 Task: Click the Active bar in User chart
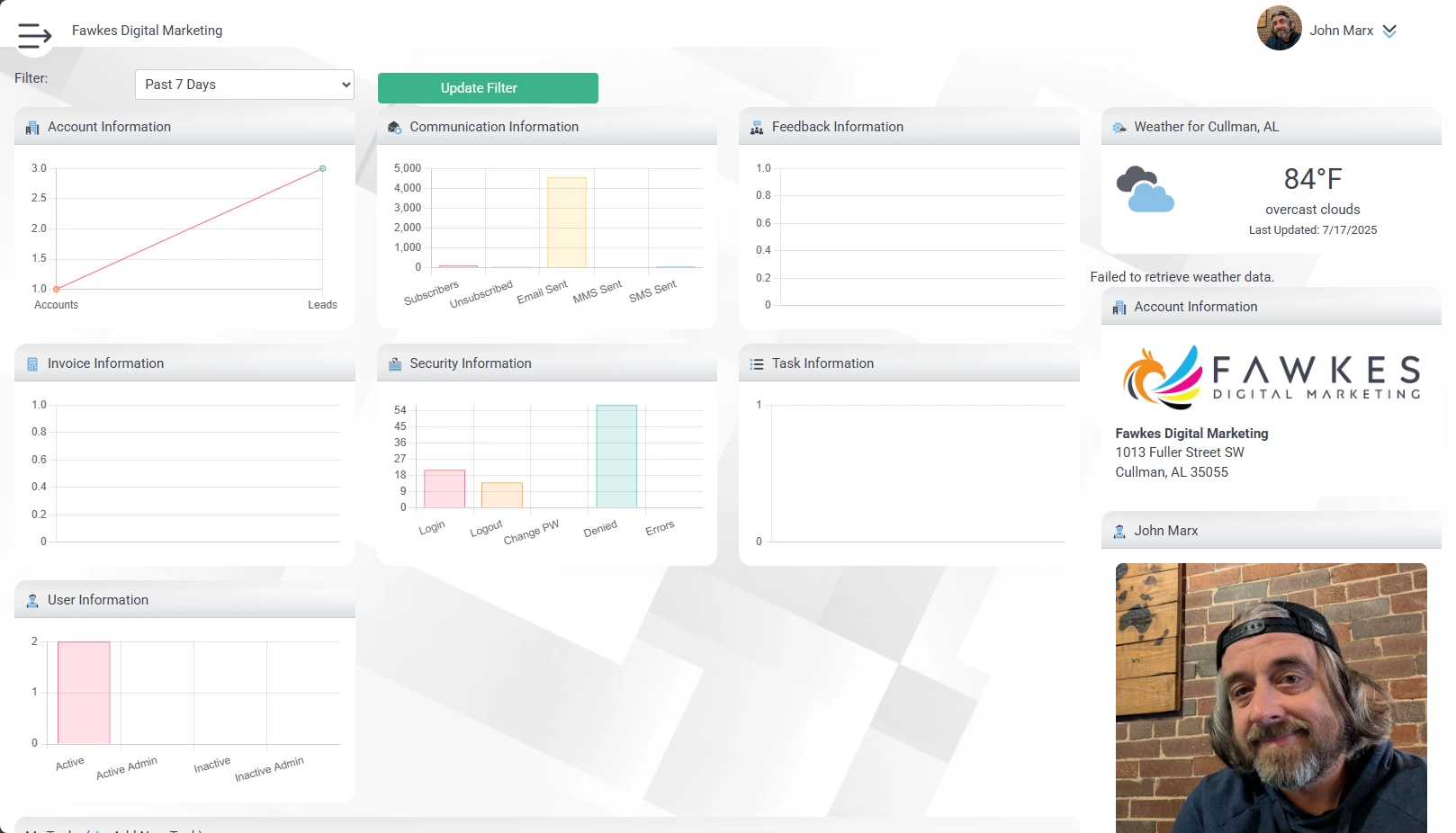(84, 692)
